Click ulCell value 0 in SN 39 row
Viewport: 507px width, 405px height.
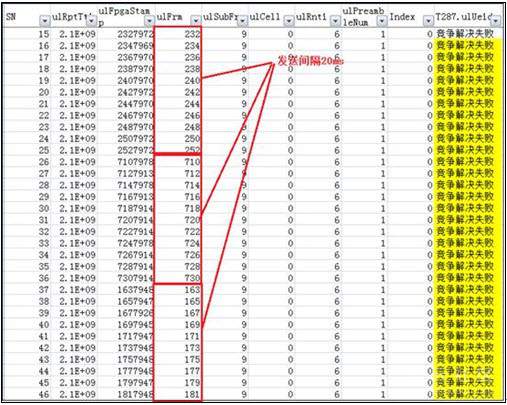[291, 313]
